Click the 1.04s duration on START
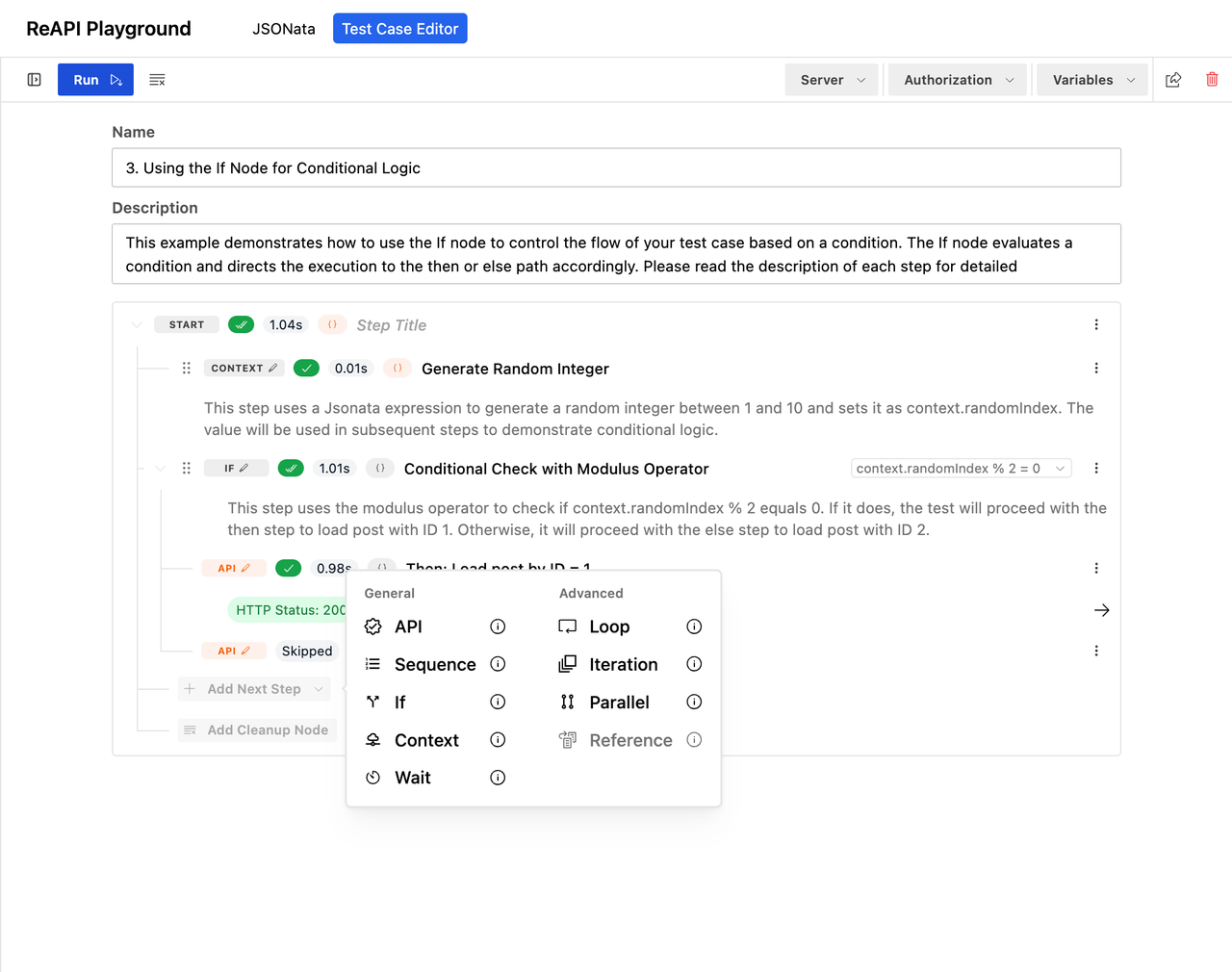The width and height of the screenshot is (1232, 972). (x=286, y=325)
